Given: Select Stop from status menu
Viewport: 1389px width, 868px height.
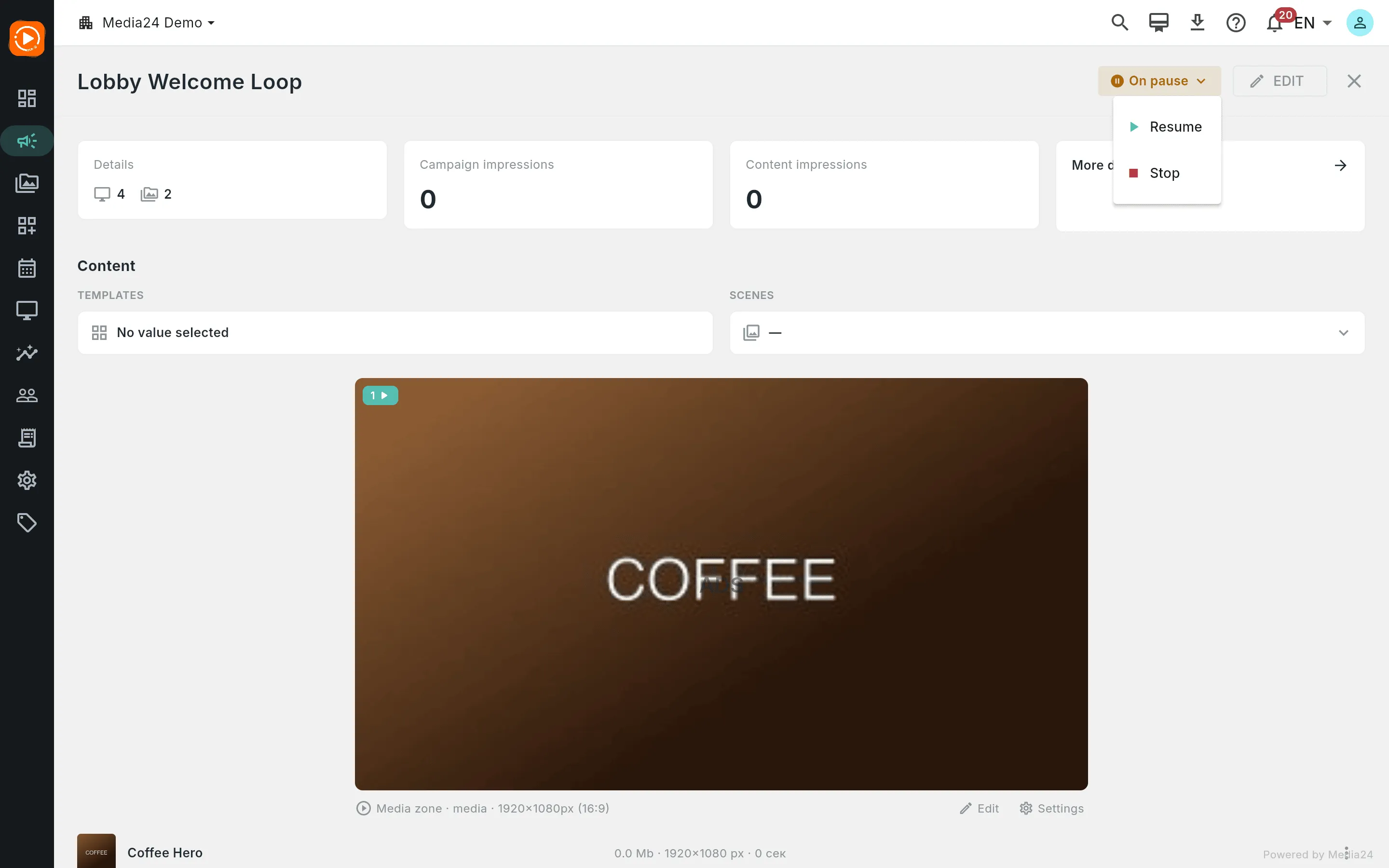Looking at the screenshot, I should (1166, 173).
